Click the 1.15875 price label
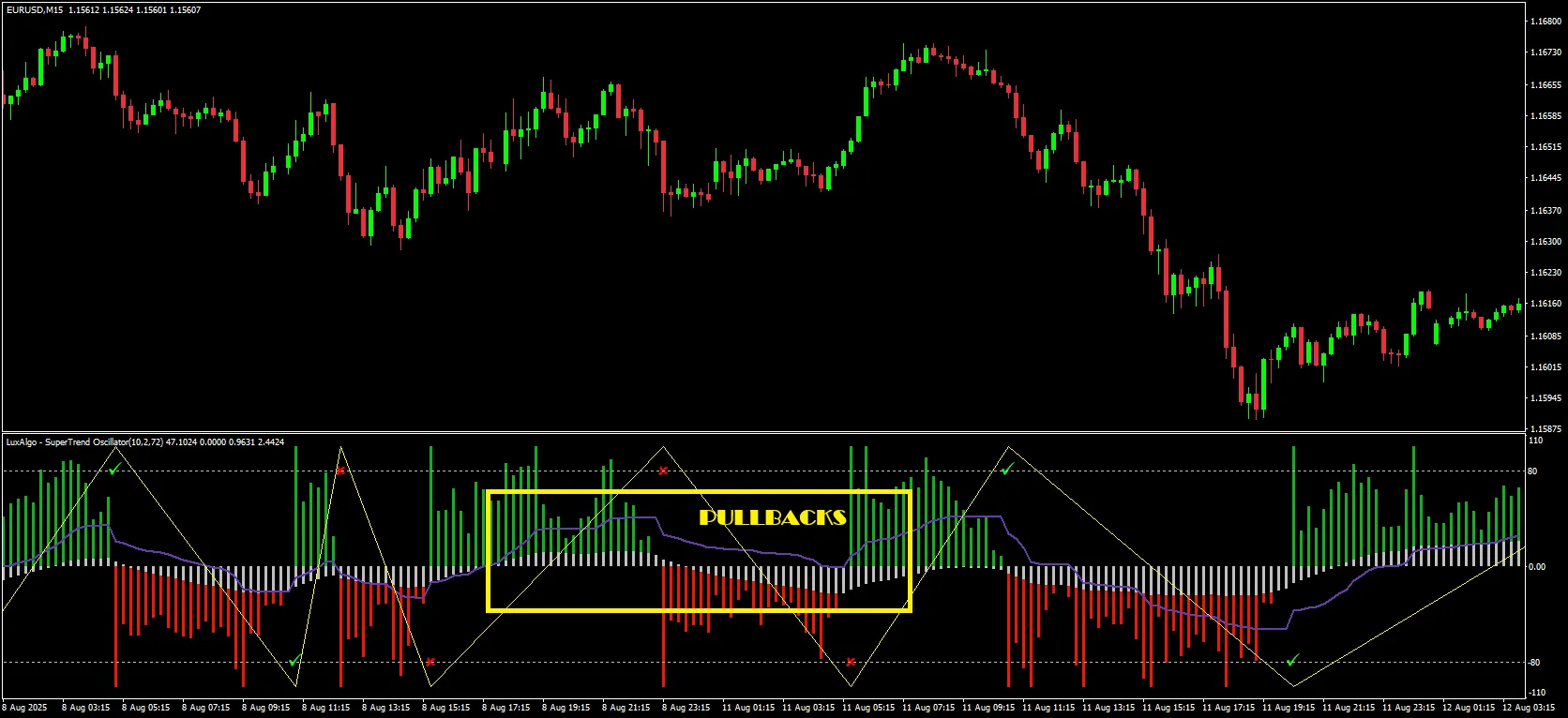This screenshot has width=1568, height=718. [x=1545, y=429]
